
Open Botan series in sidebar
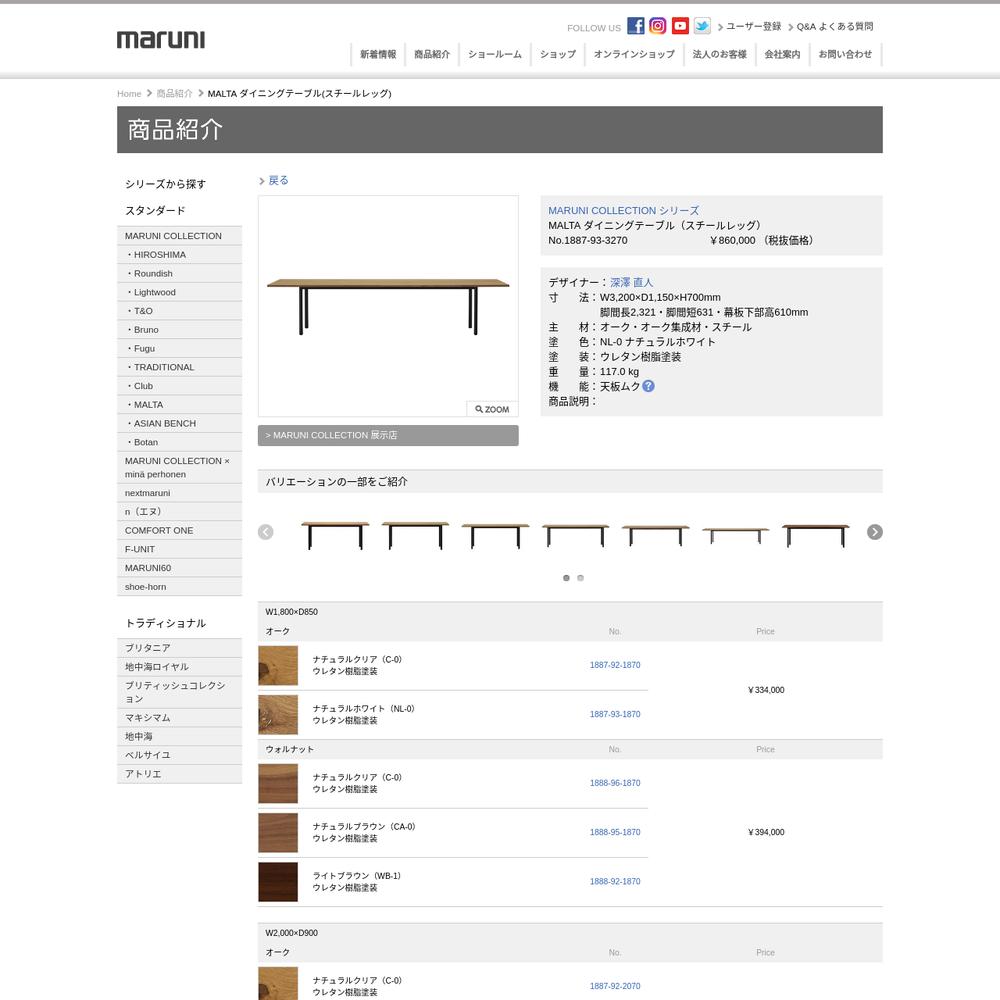click(x=179, y=442)
